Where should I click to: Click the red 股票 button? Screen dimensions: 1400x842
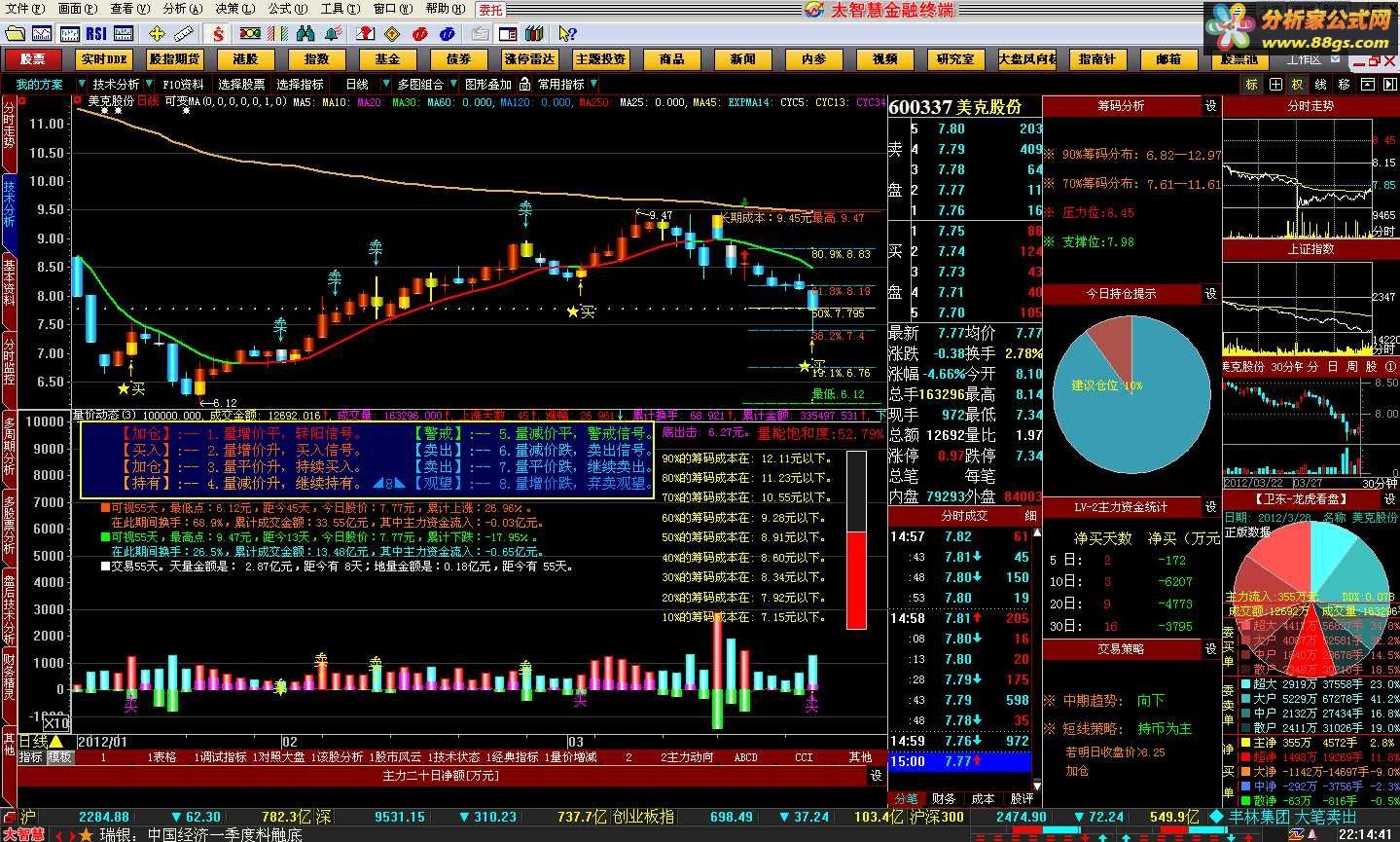click(x=33, y=59)
